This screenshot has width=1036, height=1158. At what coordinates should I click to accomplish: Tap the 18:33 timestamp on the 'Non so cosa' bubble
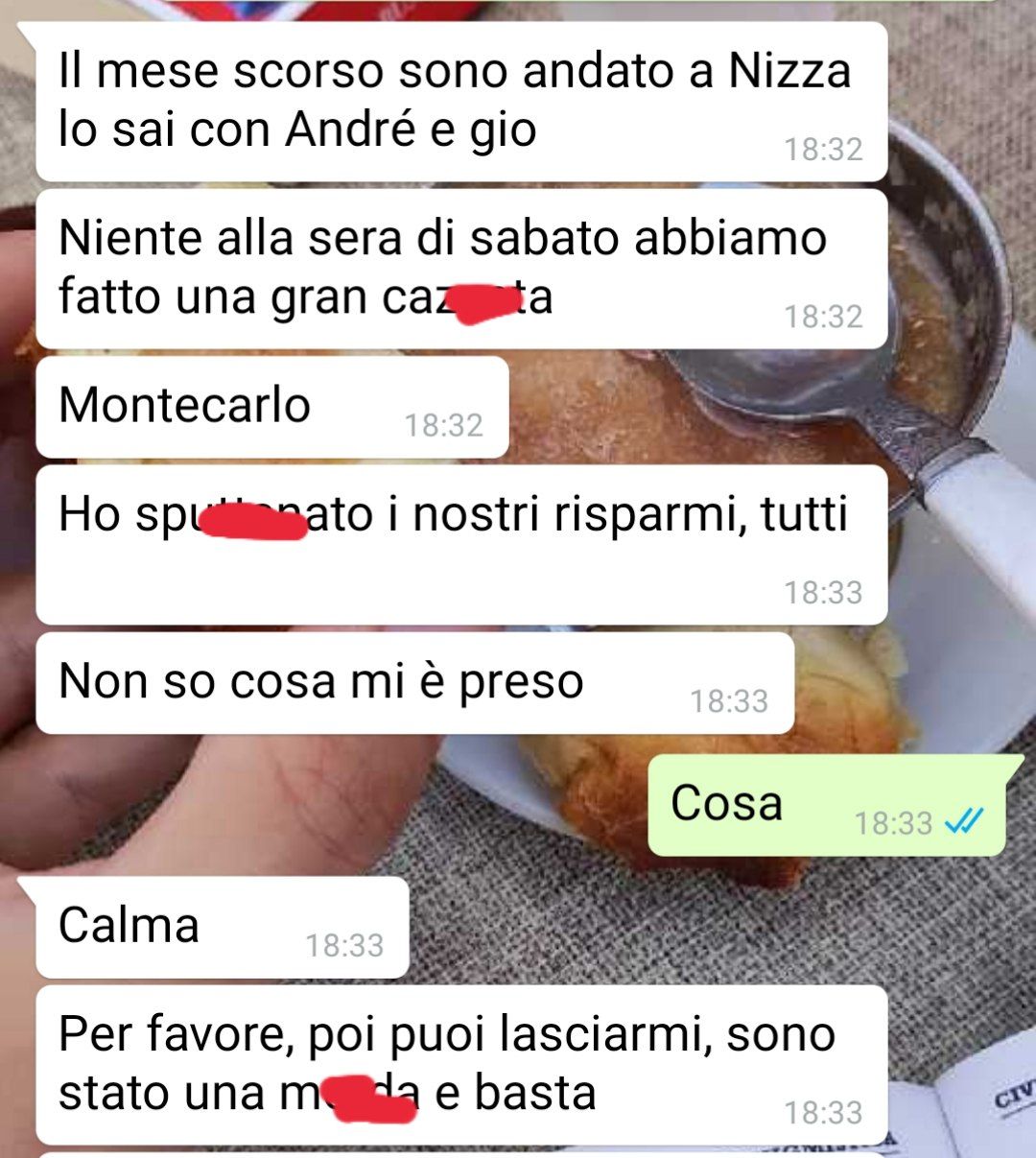(729, 701)
